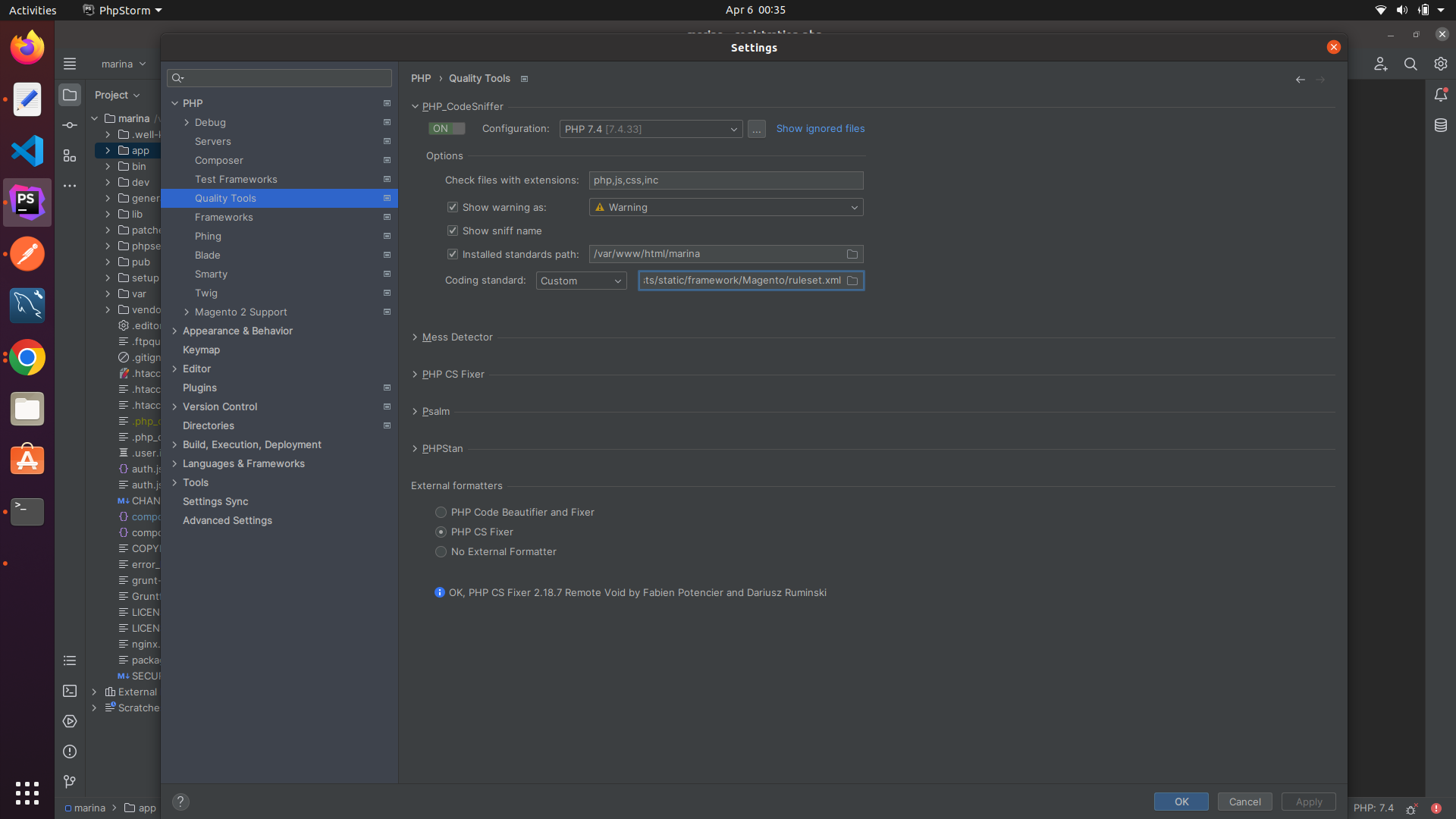Toggle the Show warning as checkbox

(453, 207)
